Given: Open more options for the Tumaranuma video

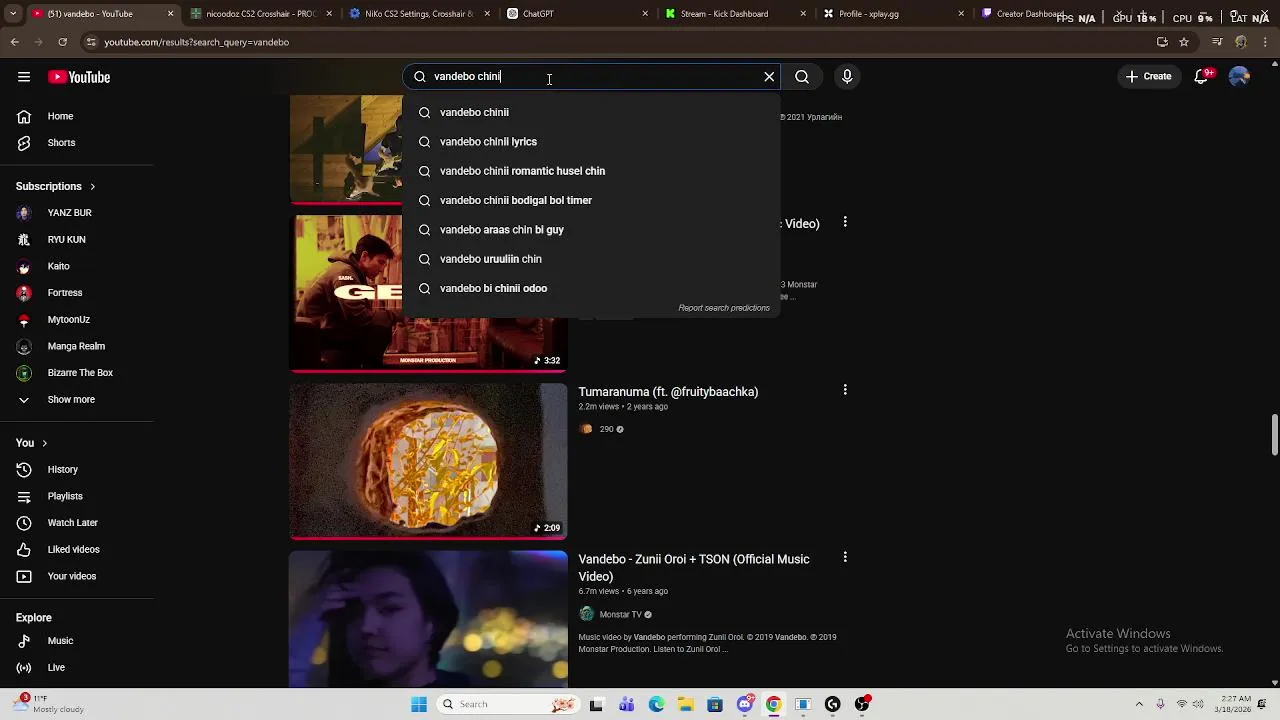Looking at the screenshot, I should pyautogui.click(x=845, y=390).
